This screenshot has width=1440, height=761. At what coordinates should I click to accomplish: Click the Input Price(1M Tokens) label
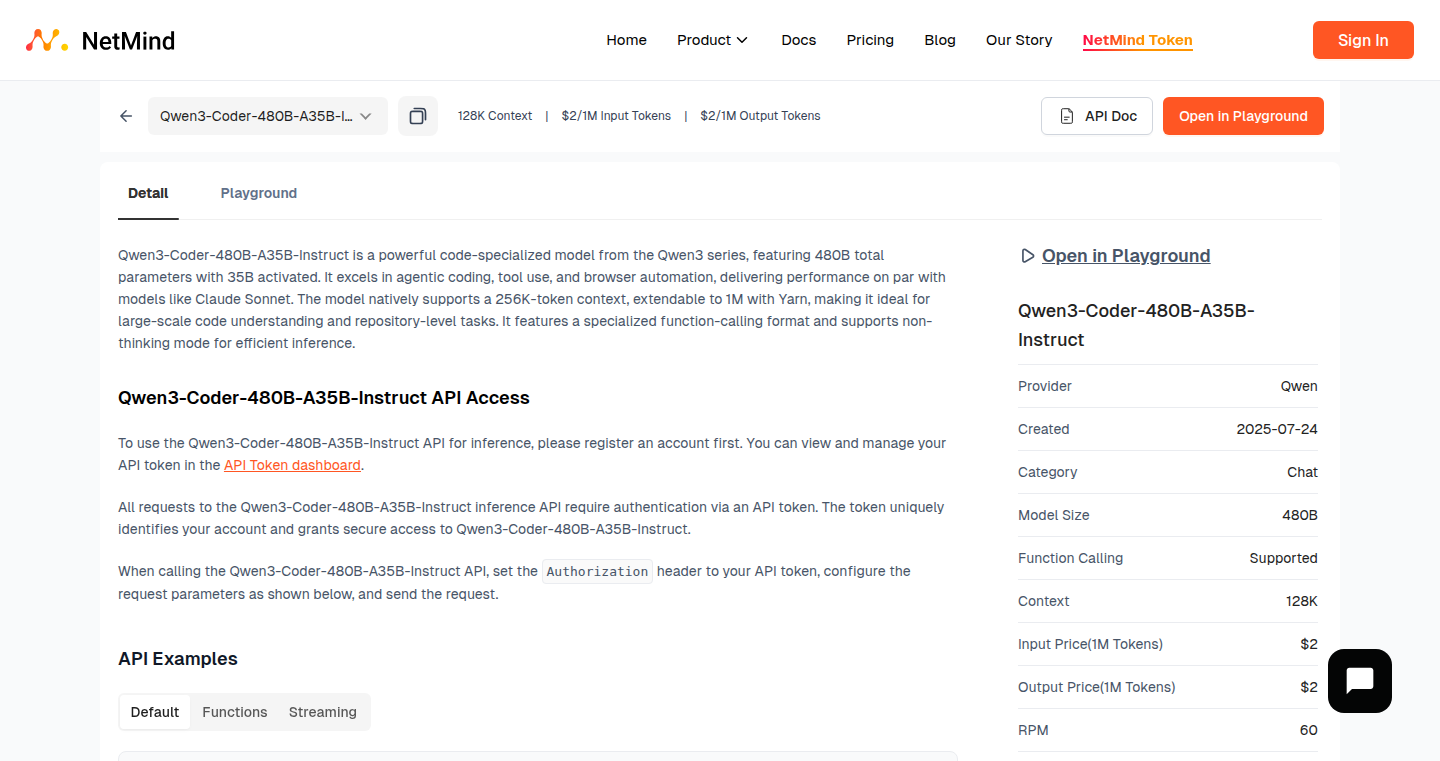pyautogui.click(x=1090, y=644)
